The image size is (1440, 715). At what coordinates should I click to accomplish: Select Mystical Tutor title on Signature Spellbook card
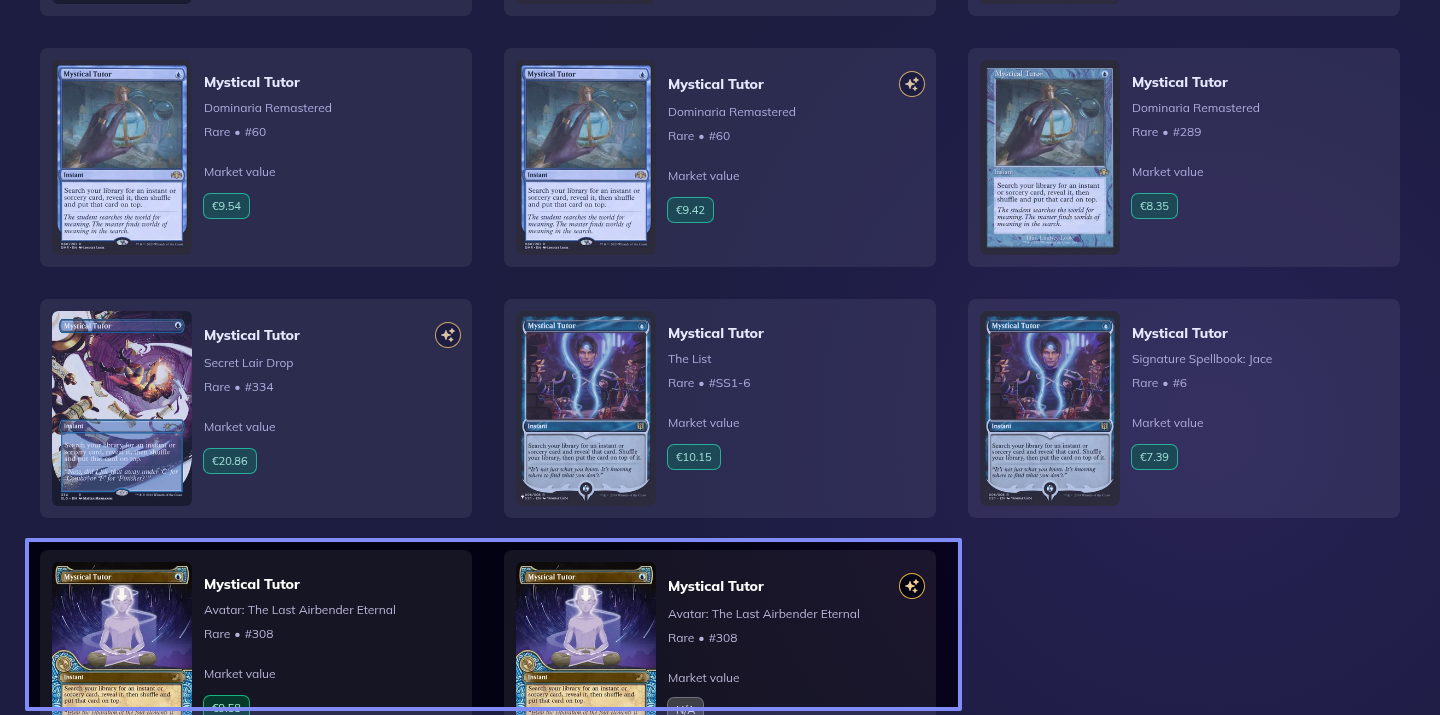[x=1180, y=333]
